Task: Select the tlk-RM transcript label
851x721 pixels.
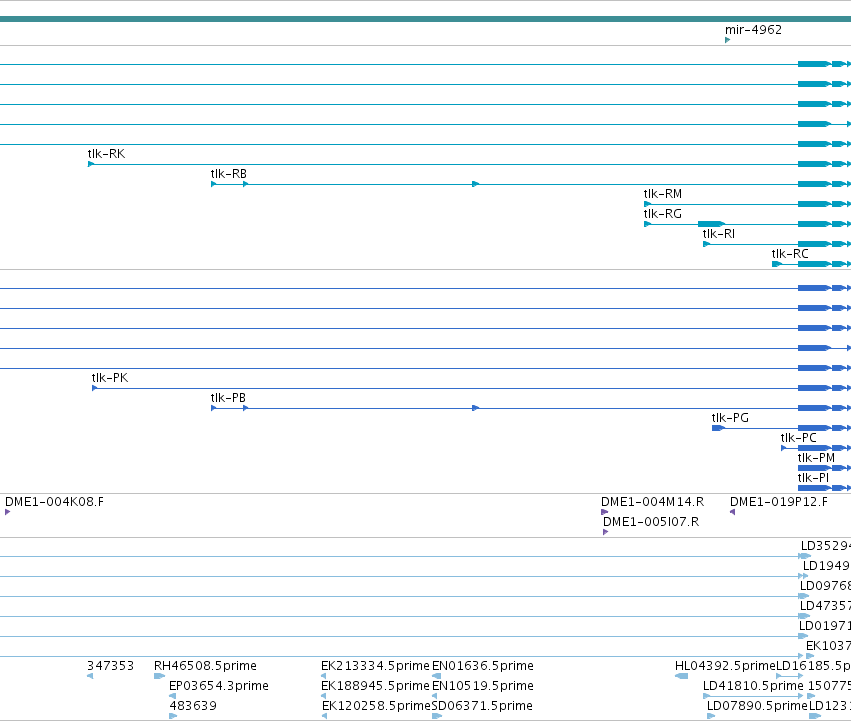Action: point(663,194)
